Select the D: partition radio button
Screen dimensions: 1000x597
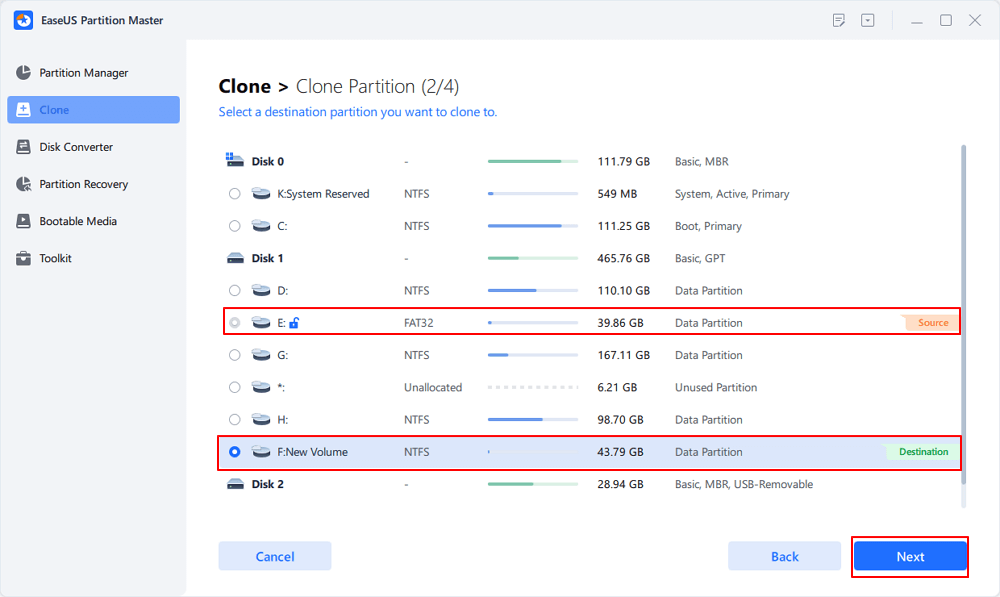(x=235, y=290)
